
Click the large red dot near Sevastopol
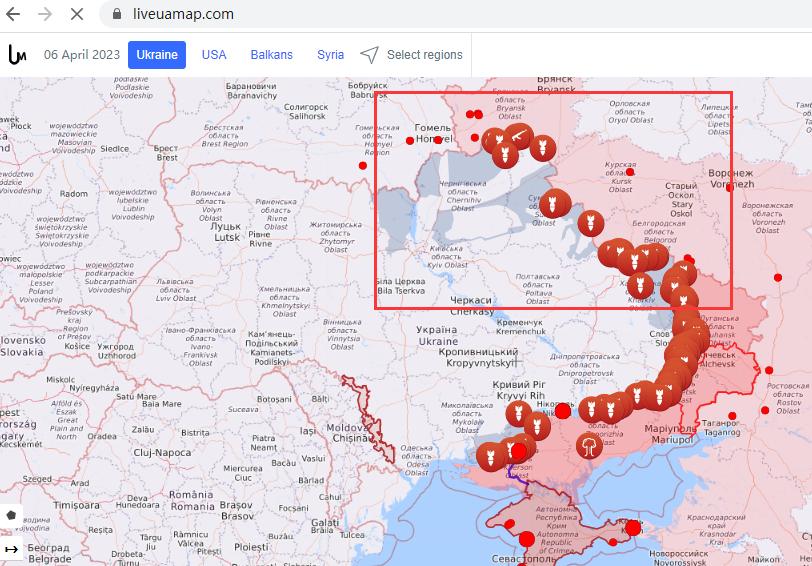[527, 540]
